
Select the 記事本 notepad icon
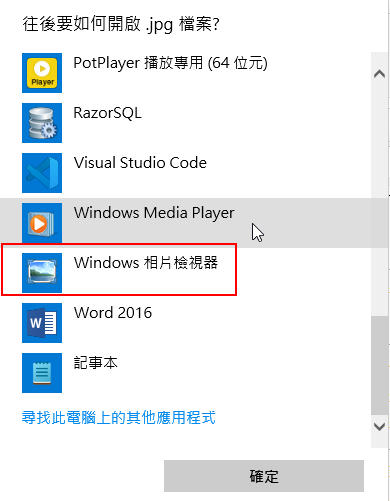click(42, 373)
